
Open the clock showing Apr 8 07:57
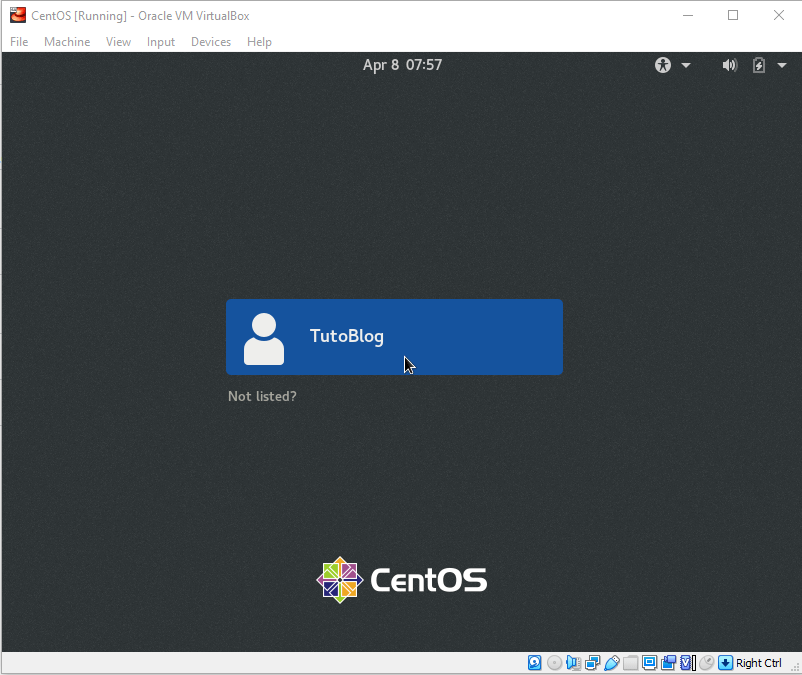(x=403, y=65)
